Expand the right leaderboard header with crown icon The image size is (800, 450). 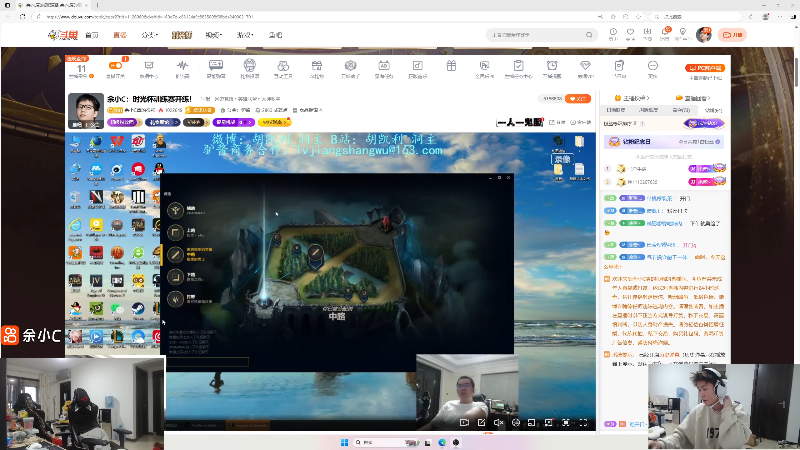coord(693,98)
